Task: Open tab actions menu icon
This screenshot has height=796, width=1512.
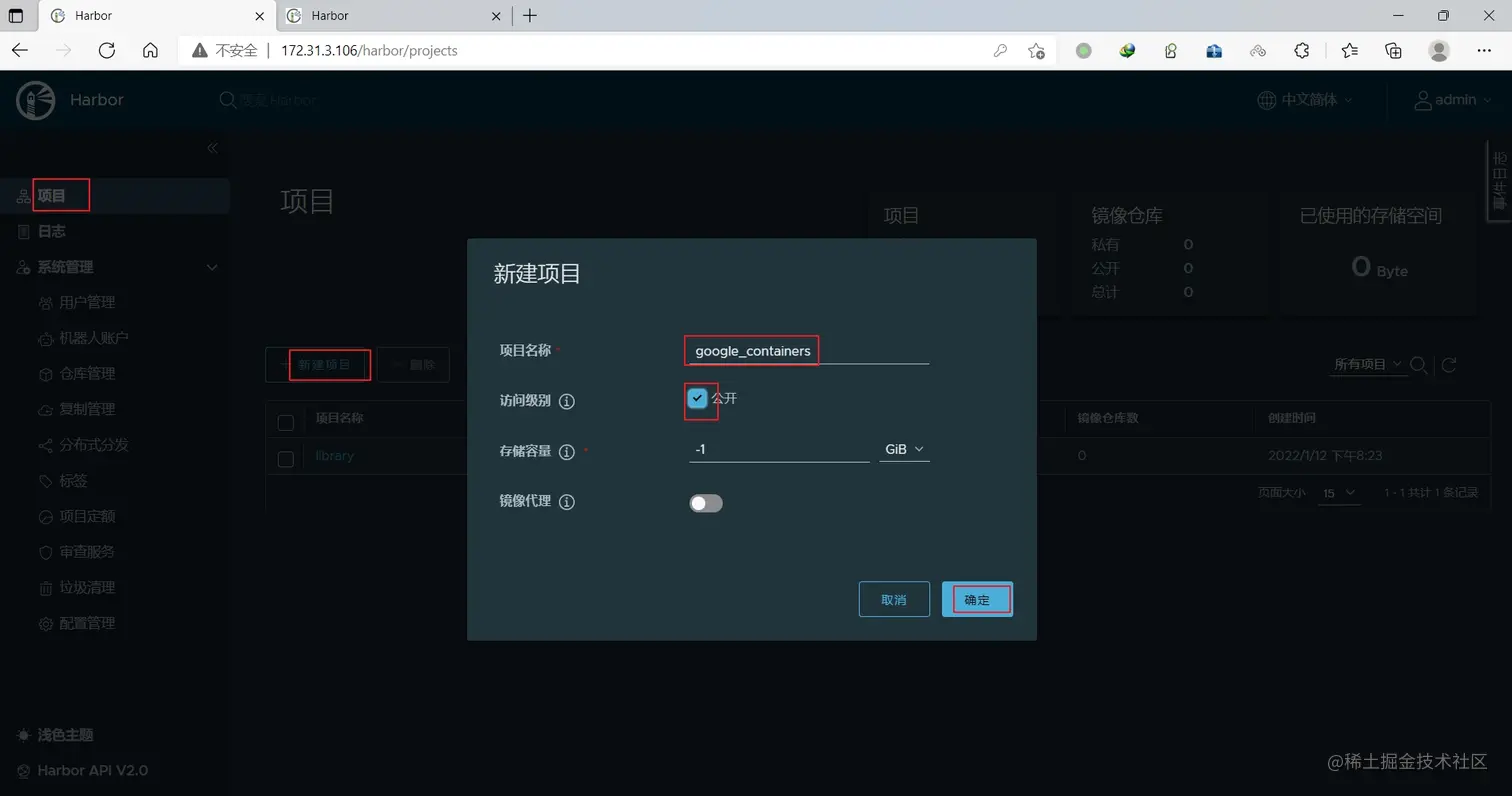Action: (15, 15)
